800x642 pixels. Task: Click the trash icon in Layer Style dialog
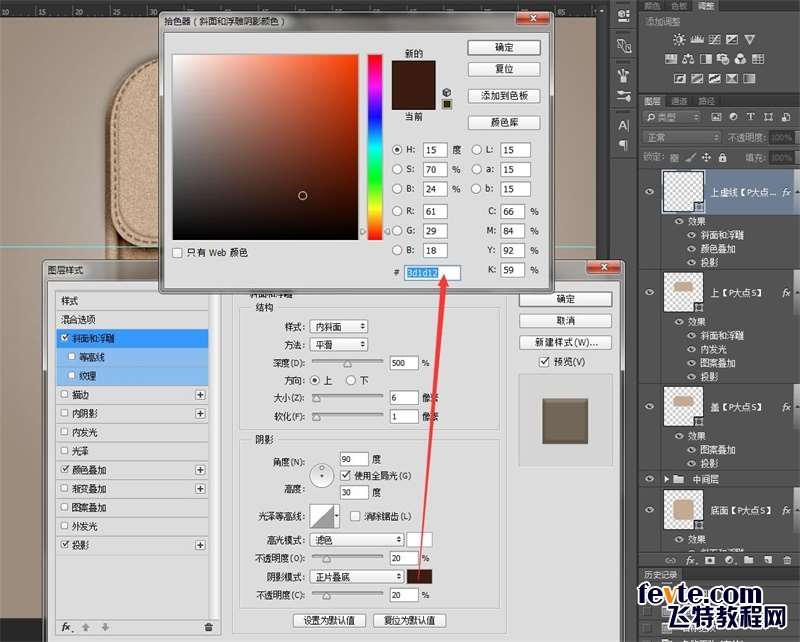click(x=208, y=627)
